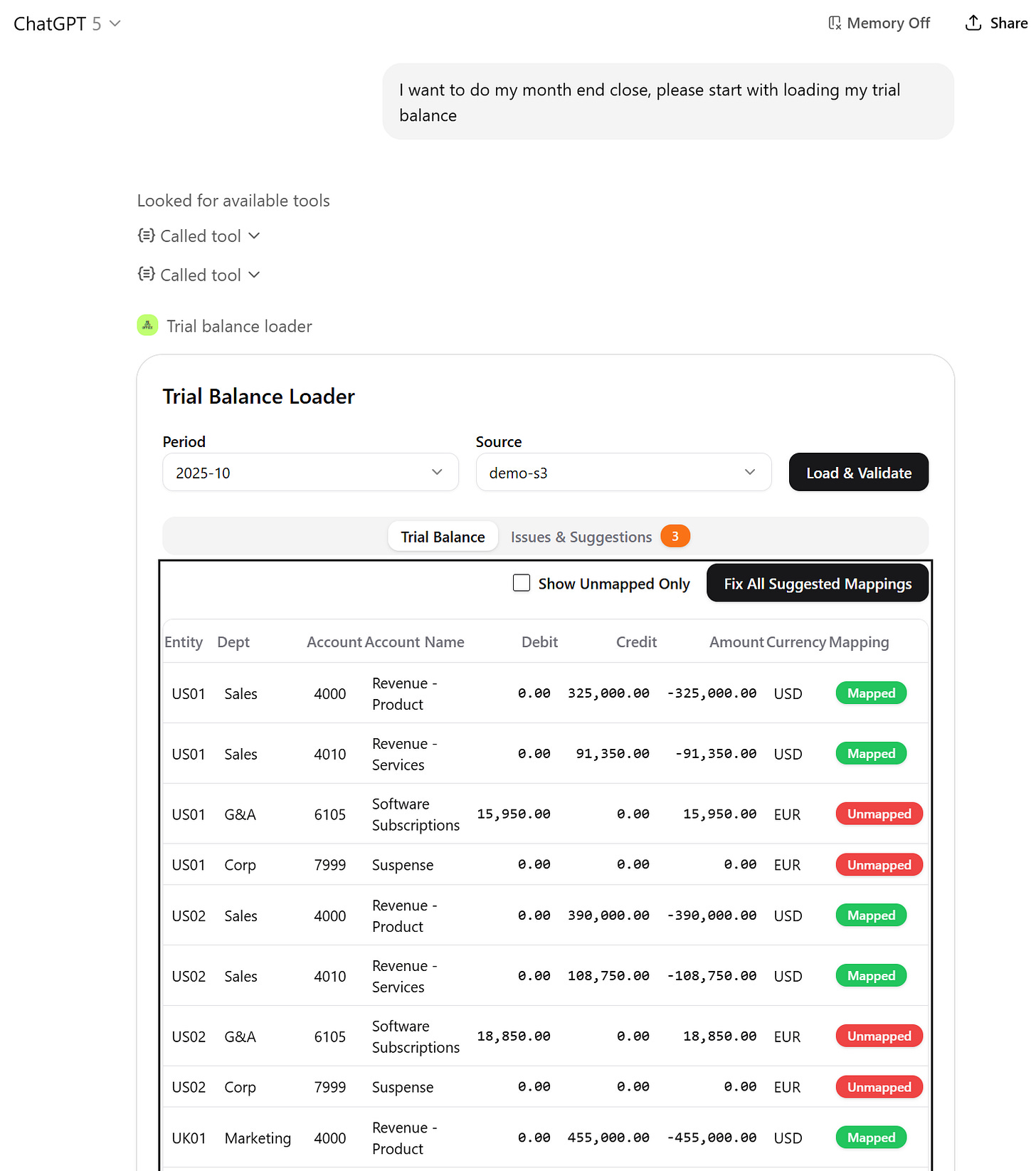Open the Source dropdown showing demo-s3

(623, 472)
